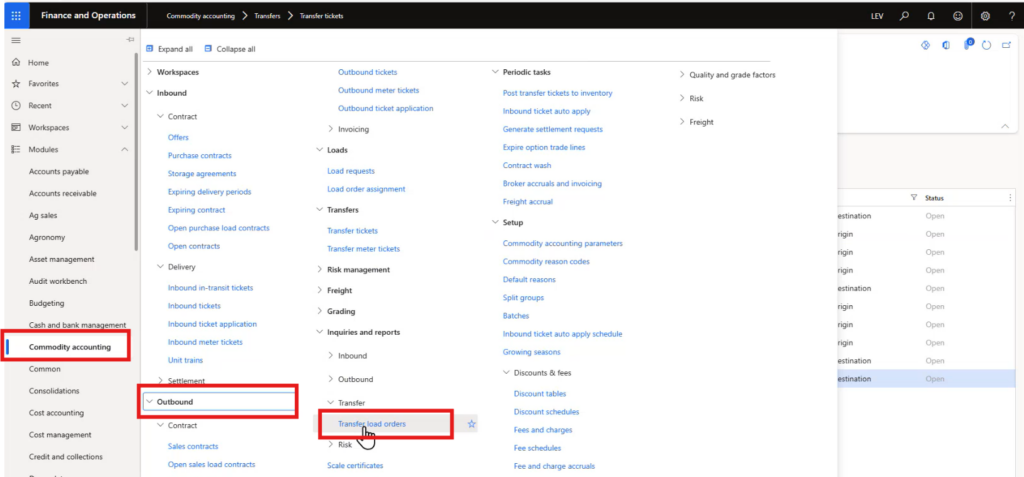Open Broker accruals and invoicing link
Screen dimensions: 1024x477
[x=552, y=184]
